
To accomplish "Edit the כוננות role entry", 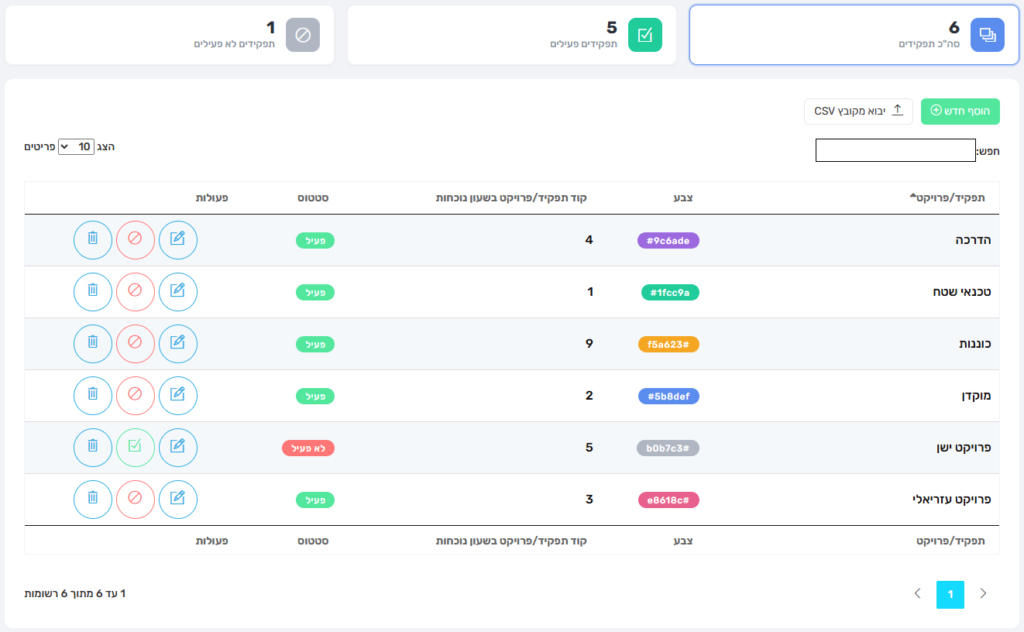I will point(178,343).
